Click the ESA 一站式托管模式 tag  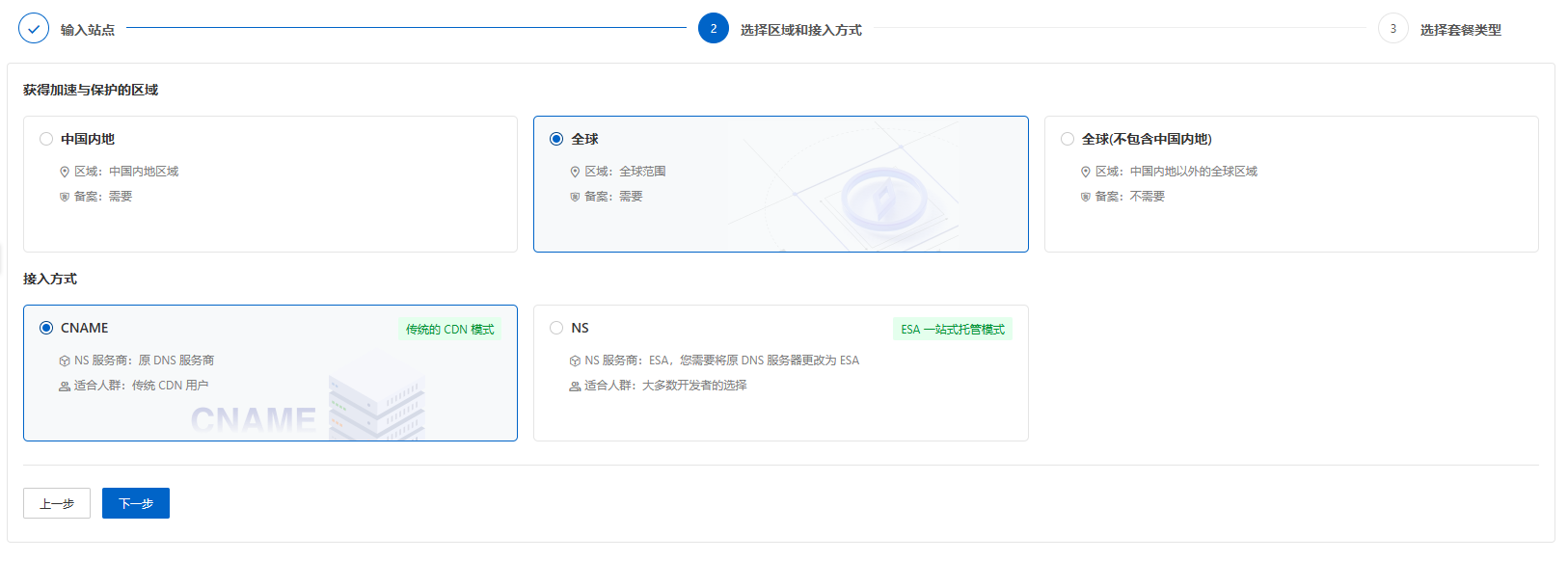click(952, 330)
